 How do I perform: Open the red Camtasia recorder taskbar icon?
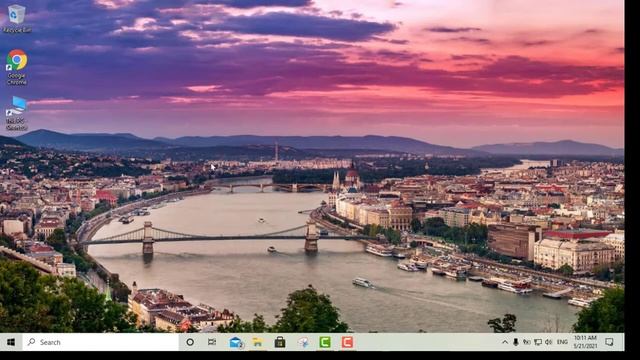(347, 342)
